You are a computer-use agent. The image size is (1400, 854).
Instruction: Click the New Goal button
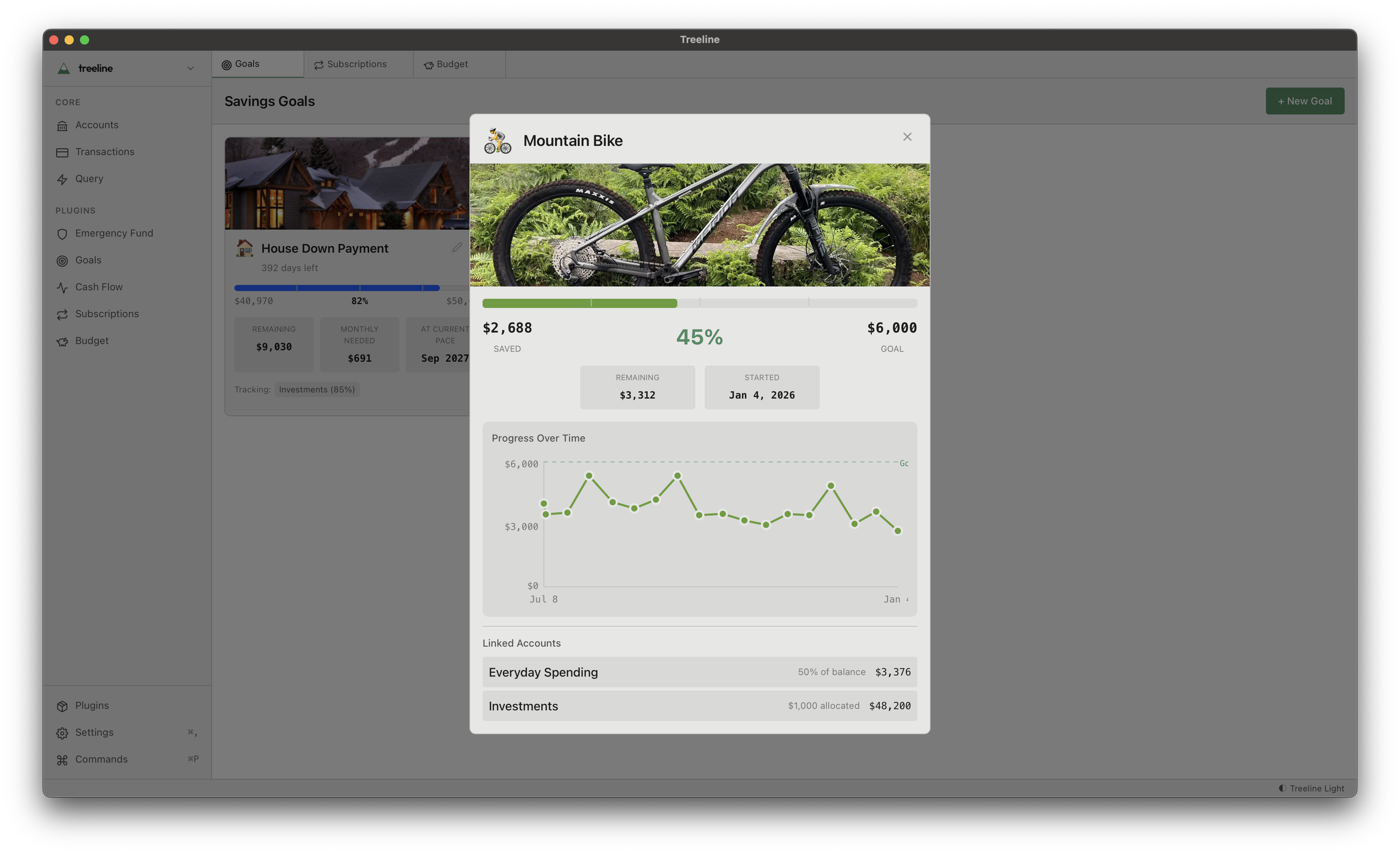pyautogui.click(x=1305, y=101)
